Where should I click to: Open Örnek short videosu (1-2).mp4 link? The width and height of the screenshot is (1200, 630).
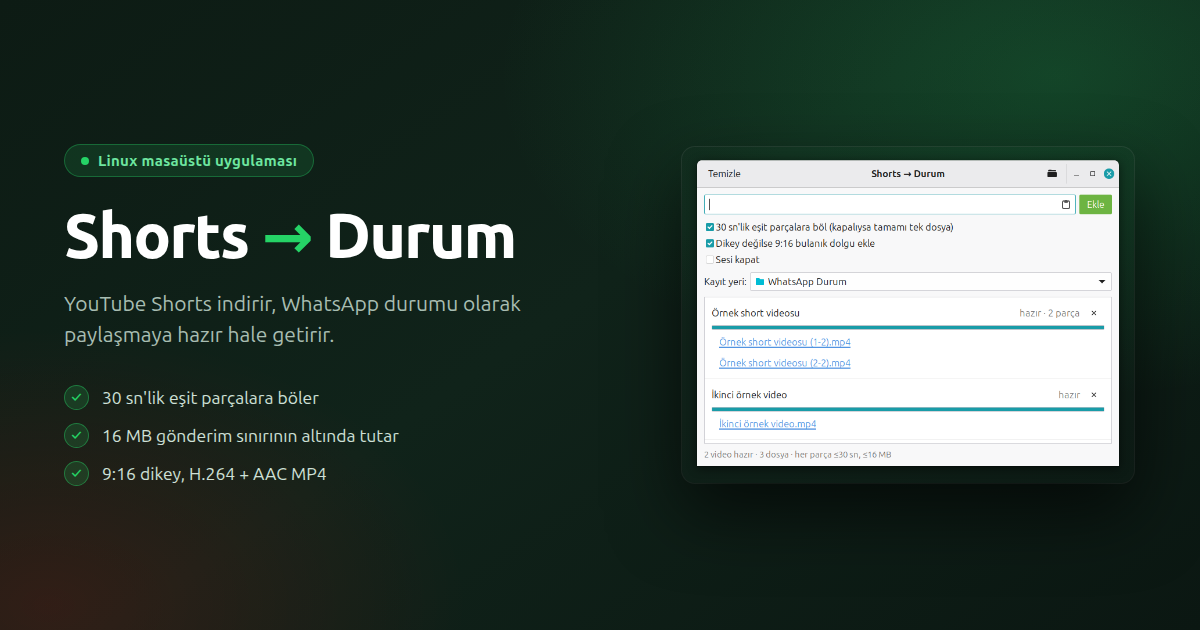pyautogui.click(x=785, y=342)
